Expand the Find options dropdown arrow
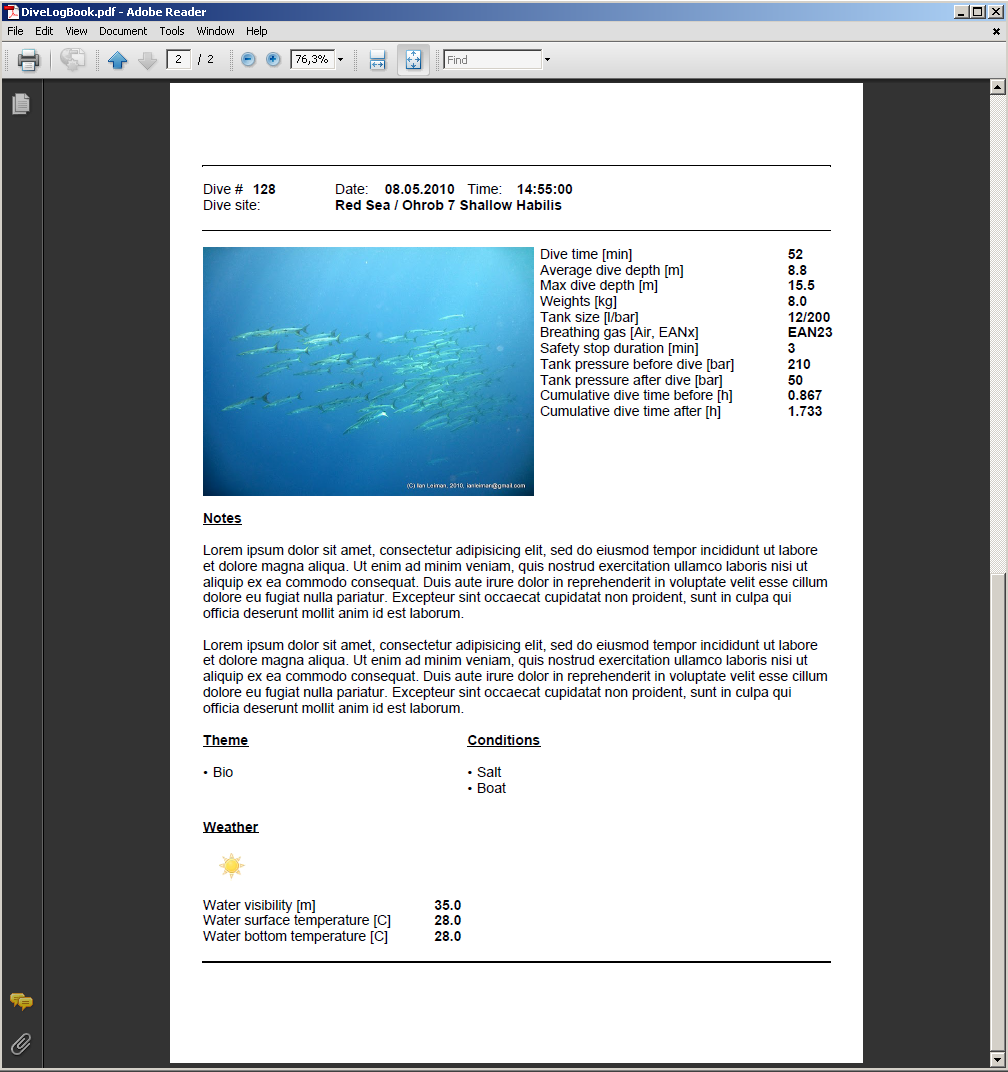The height and width of the screenshot is (1072, 1008). [x=547, y=60]
